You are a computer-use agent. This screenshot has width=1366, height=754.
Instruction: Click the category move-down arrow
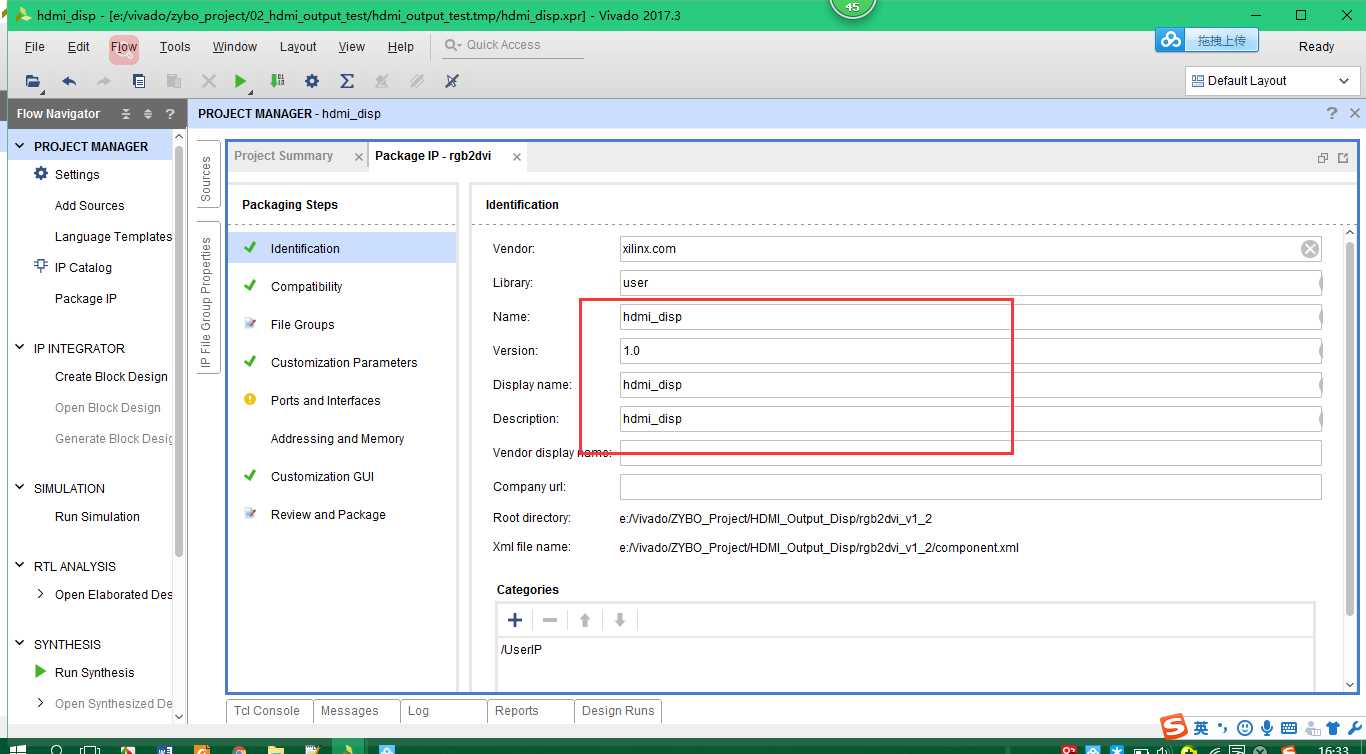coord(620,620)
